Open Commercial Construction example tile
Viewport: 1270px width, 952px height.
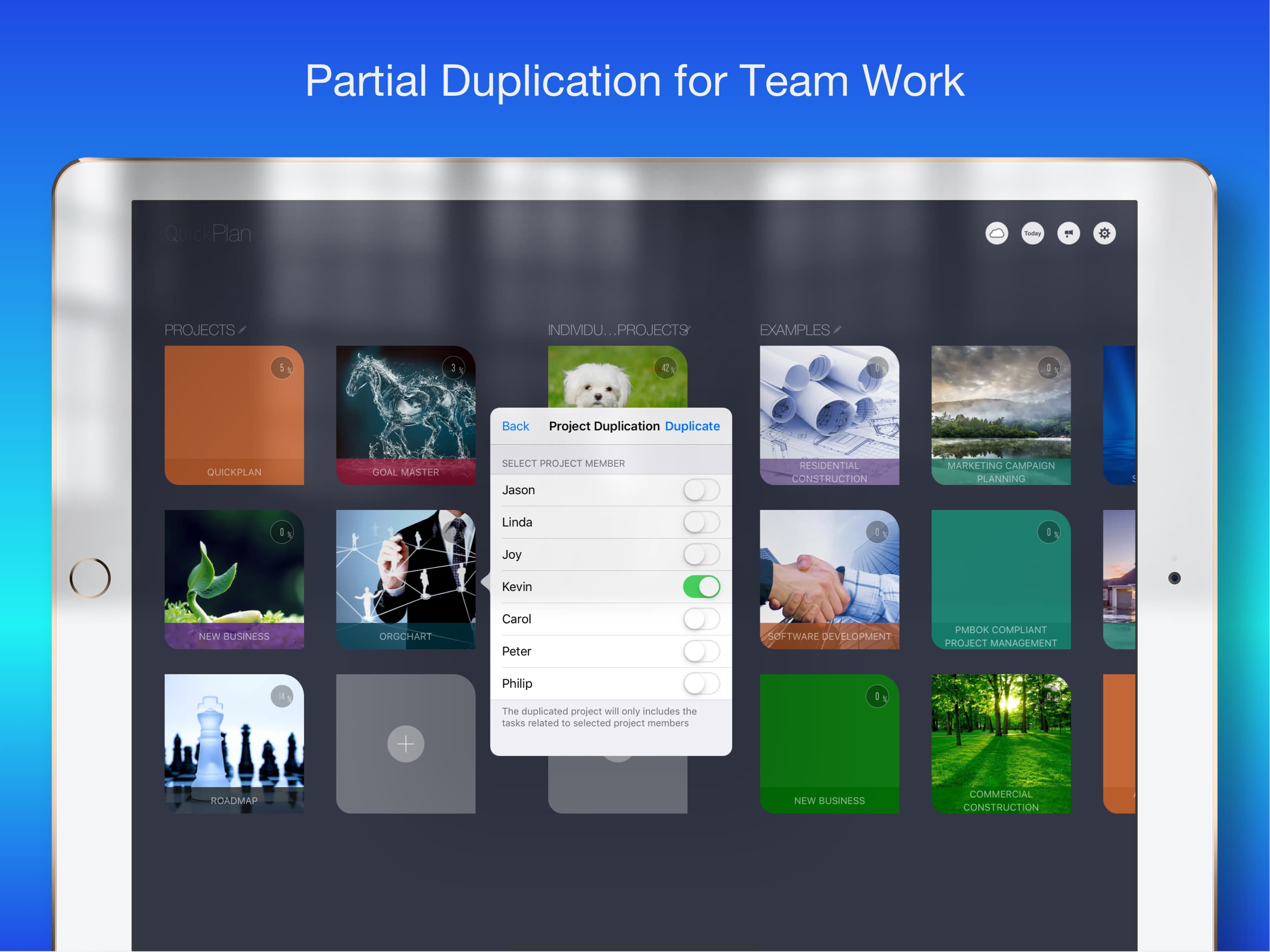coord(1000,743)
